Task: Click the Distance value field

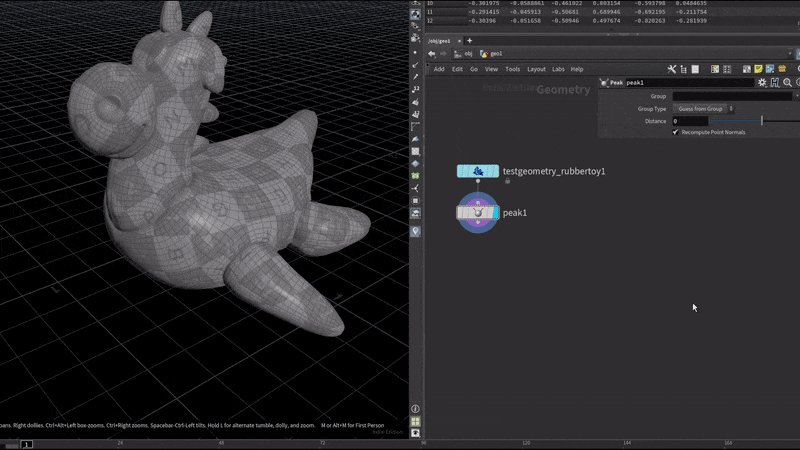Action: click(690, 121)
